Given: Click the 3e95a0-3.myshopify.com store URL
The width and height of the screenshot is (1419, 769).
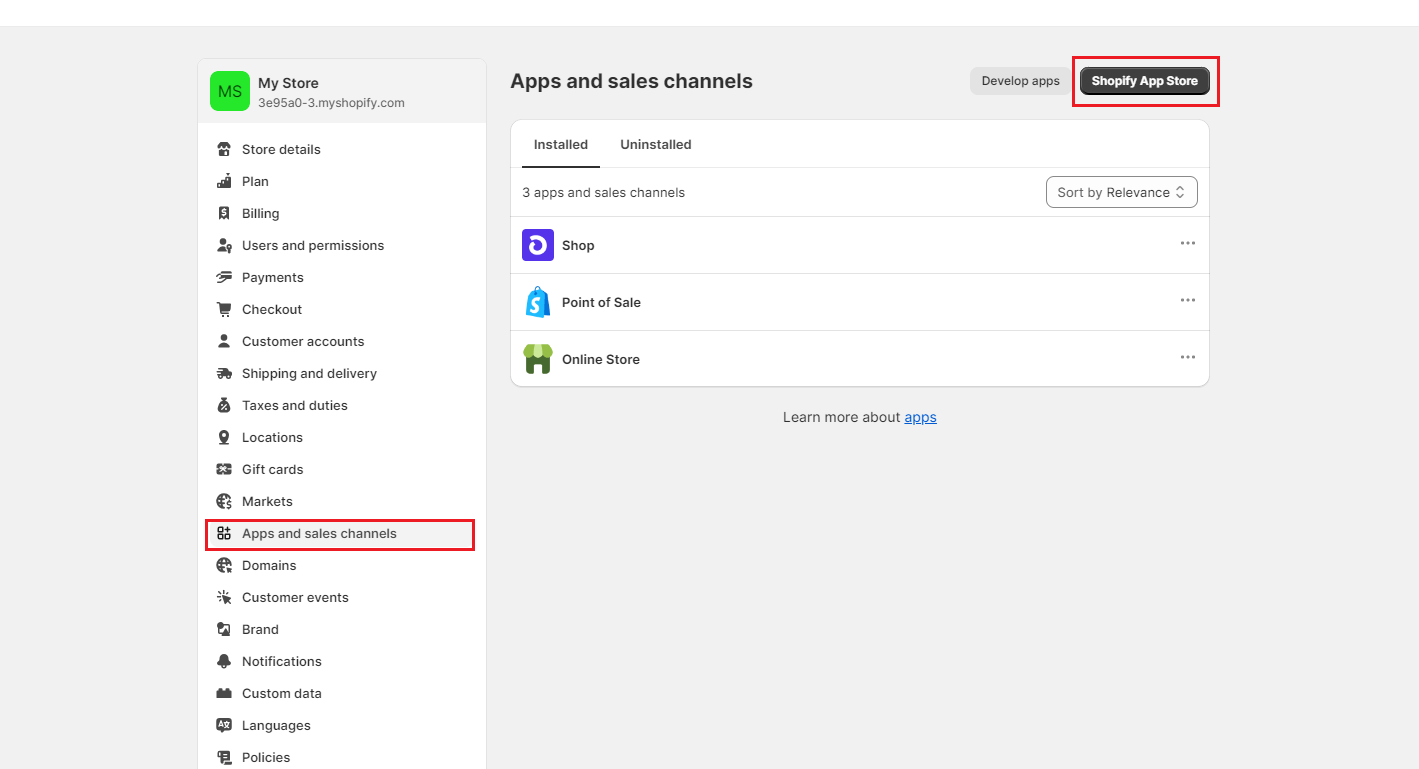Looking at the screenshot, I should click(331, 103).
